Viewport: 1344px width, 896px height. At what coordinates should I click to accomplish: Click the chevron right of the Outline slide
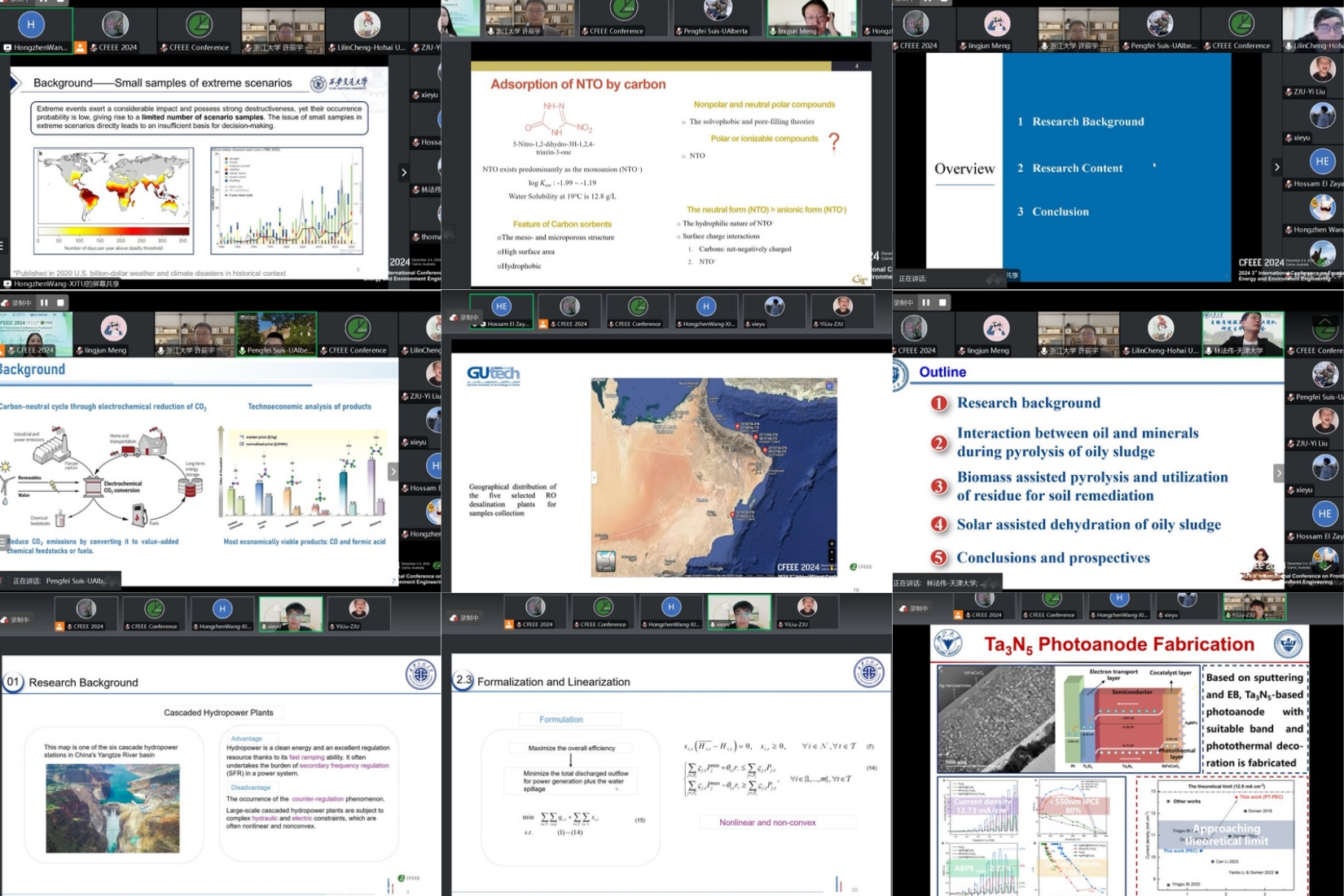[1278, 473]
